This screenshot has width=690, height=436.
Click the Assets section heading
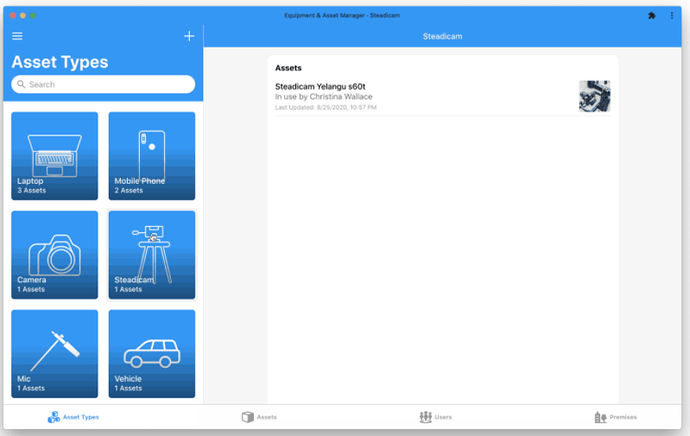coord(288,68)
